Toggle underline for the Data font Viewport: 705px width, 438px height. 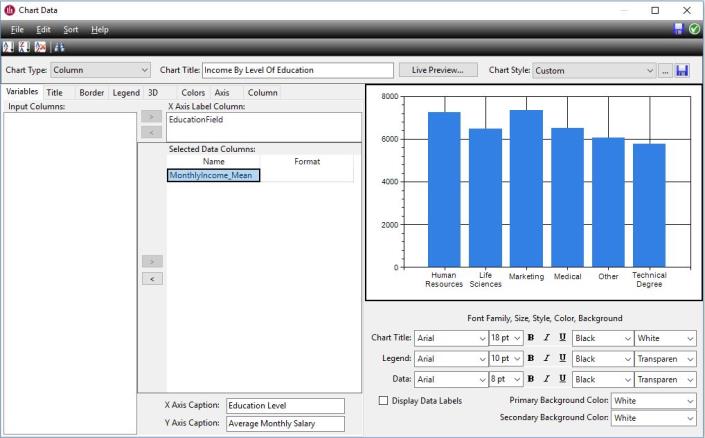point(561,380)
